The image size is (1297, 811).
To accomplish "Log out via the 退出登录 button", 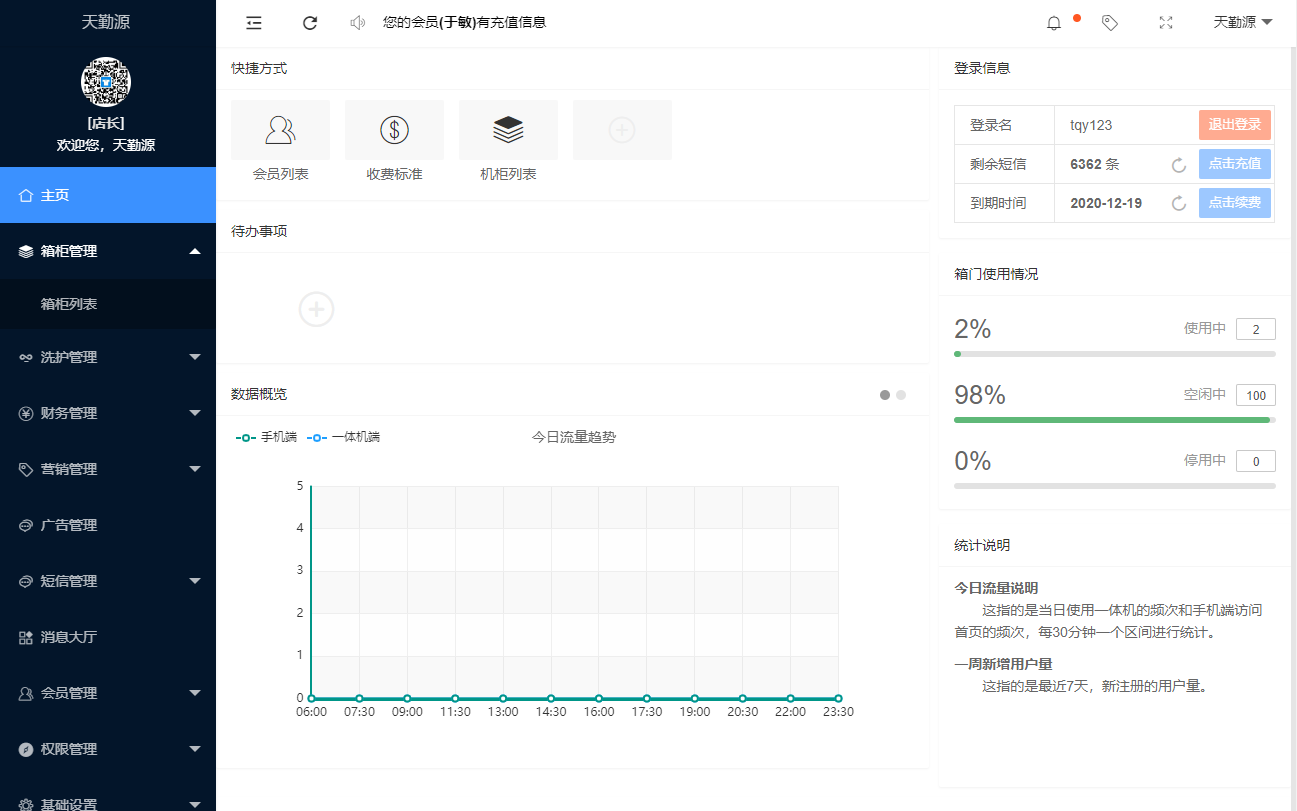I will tap(1234, 125).
